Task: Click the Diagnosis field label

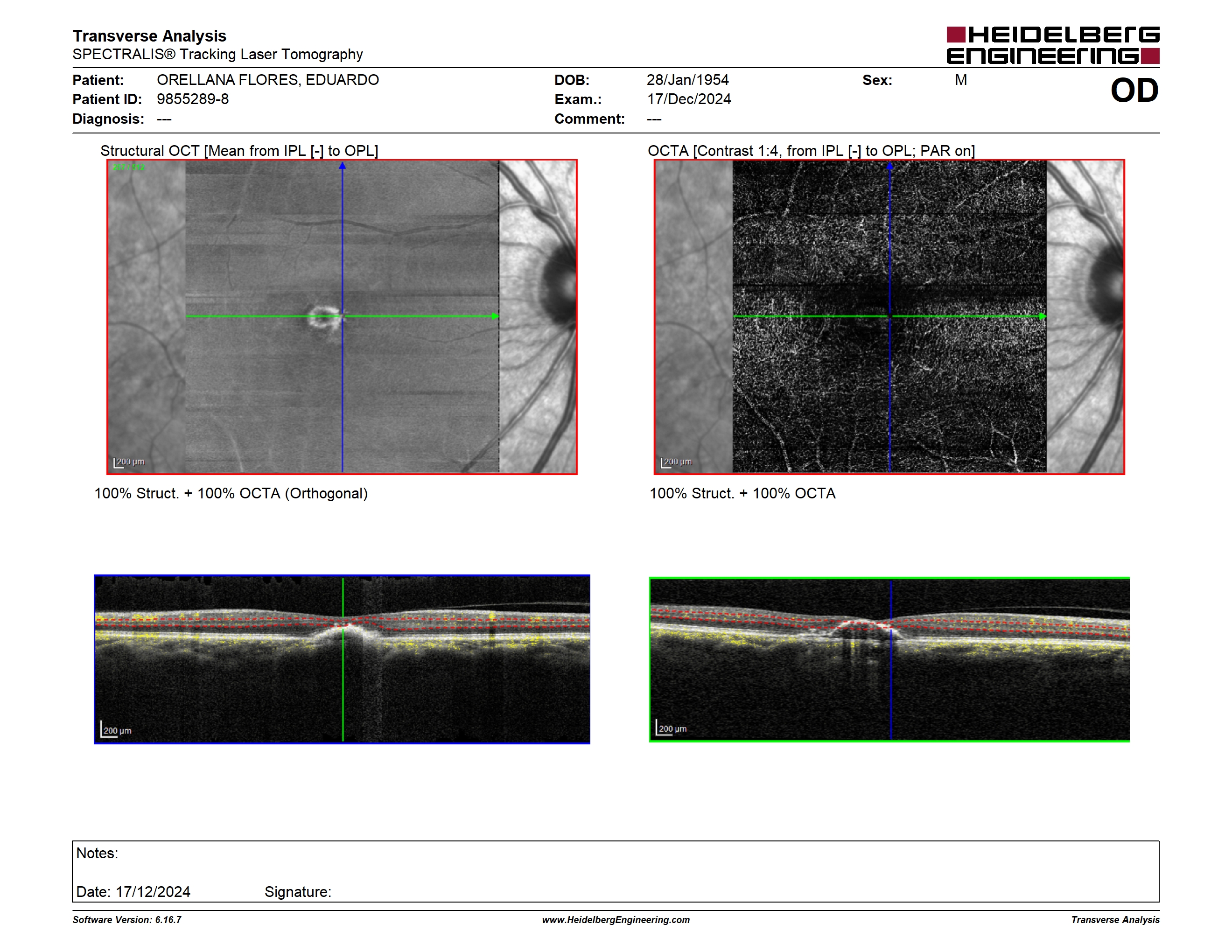Action: [x=108, y=119]
